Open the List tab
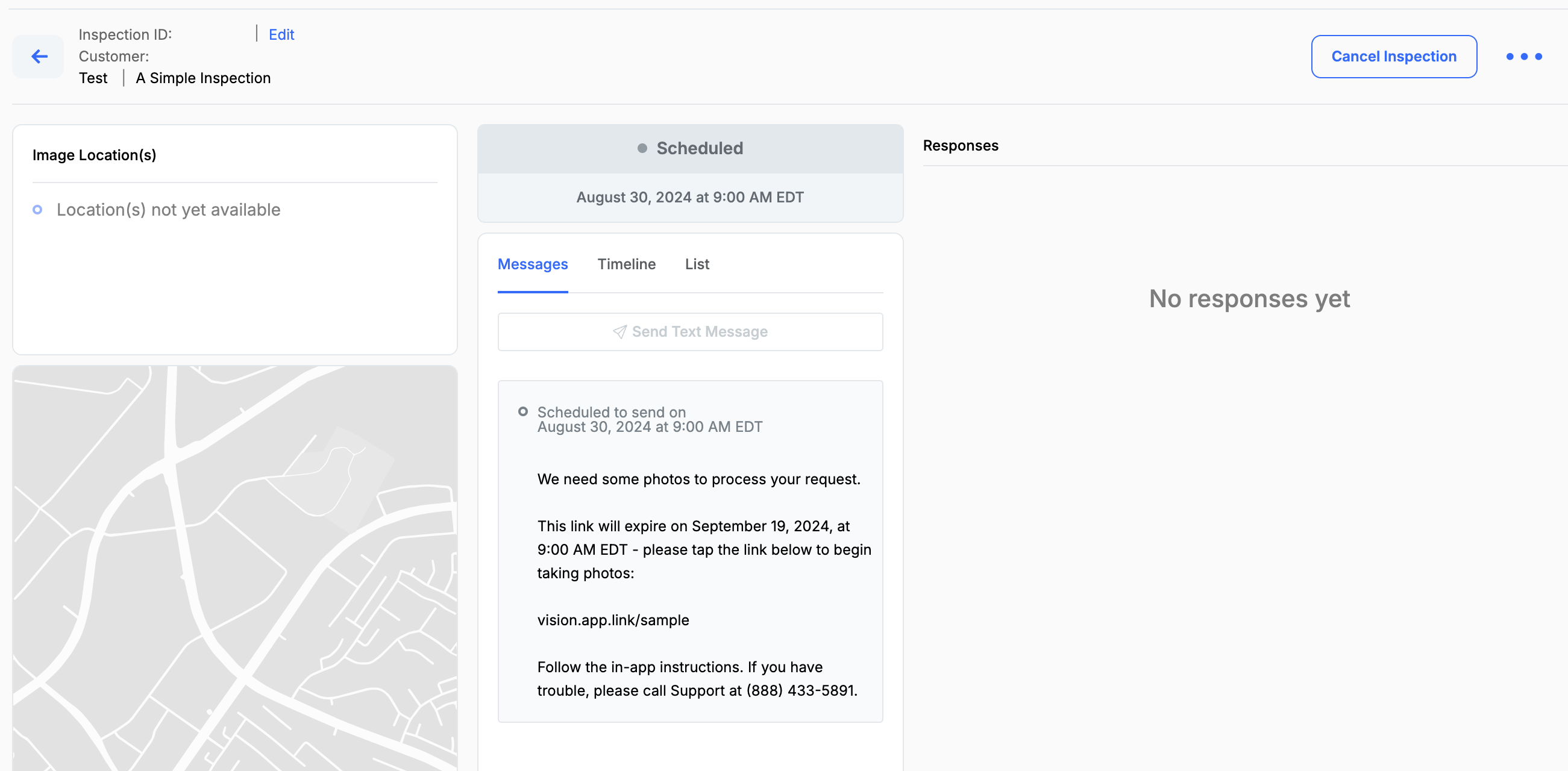Image resolution: width=1568 pixels, height=771 pixels. point(697,264)
